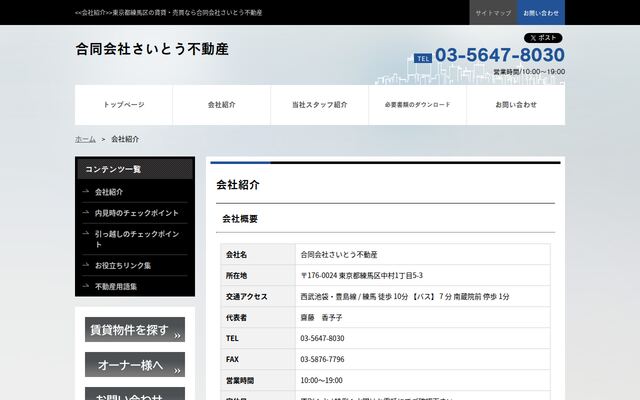This screenshot has width=640, height=400.
Task: Click the partially visible お問い合わせ sidebar banner
Action: coord(135,393)
